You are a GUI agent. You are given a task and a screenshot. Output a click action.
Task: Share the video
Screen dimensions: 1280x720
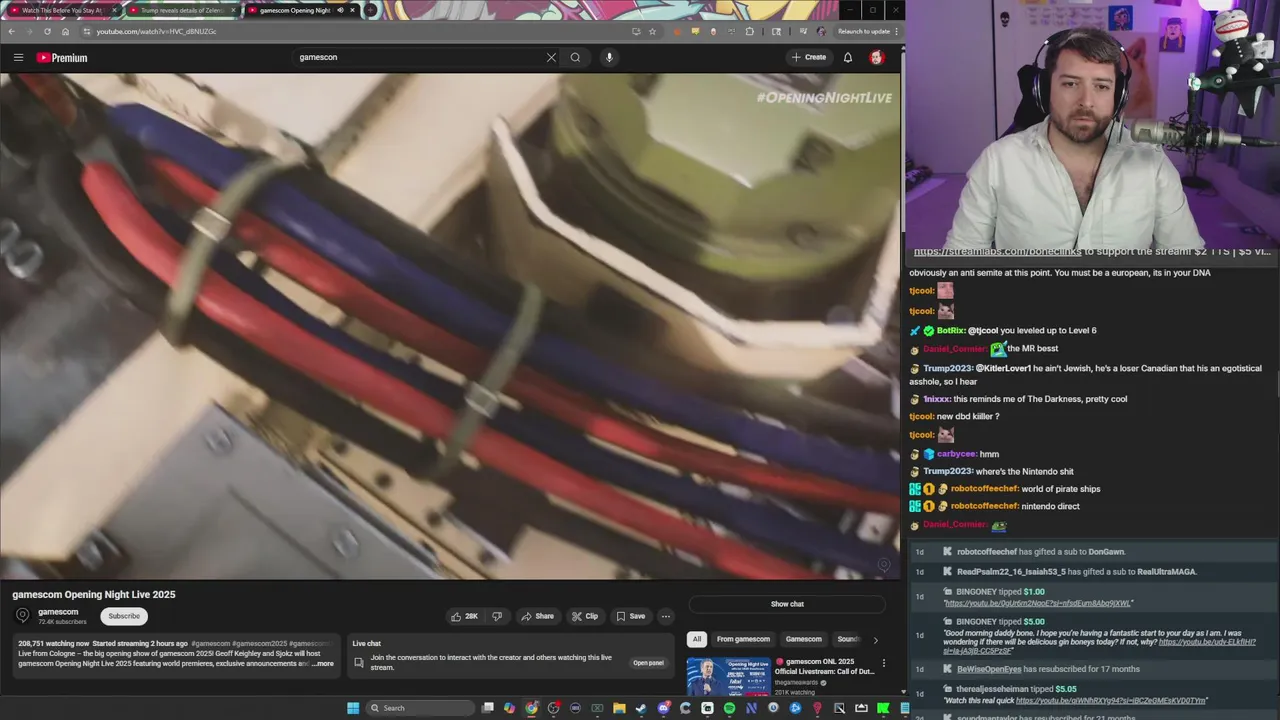click(x=537, y=616)
